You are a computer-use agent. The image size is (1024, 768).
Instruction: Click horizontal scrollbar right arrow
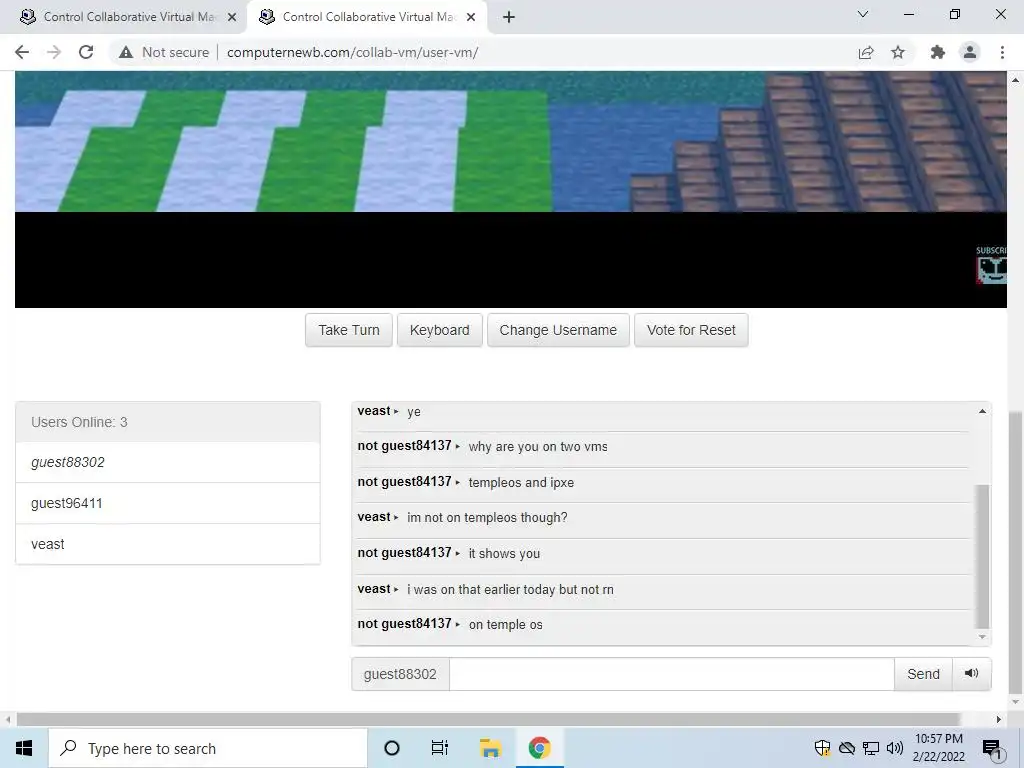tap(999, 720)
